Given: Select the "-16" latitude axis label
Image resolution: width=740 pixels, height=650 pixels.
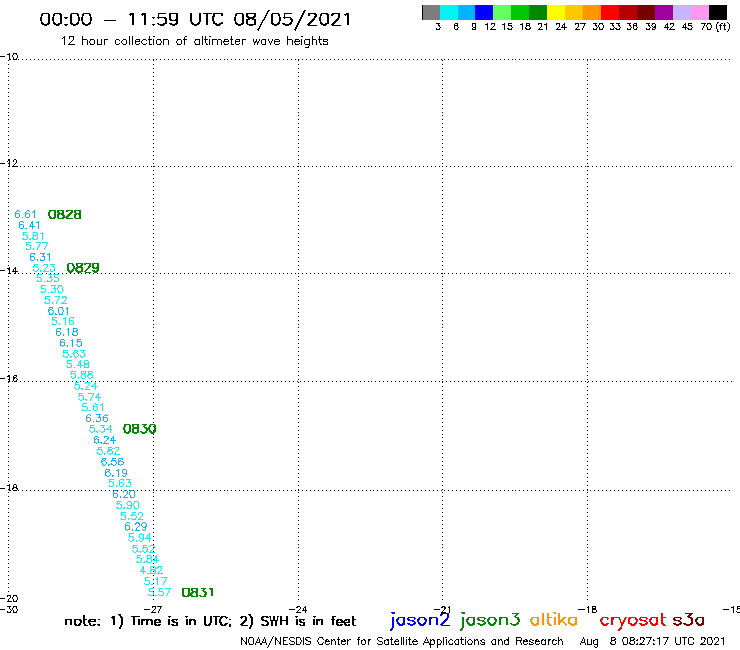Looking at the screenshot, I should click(x=9, y=379).
